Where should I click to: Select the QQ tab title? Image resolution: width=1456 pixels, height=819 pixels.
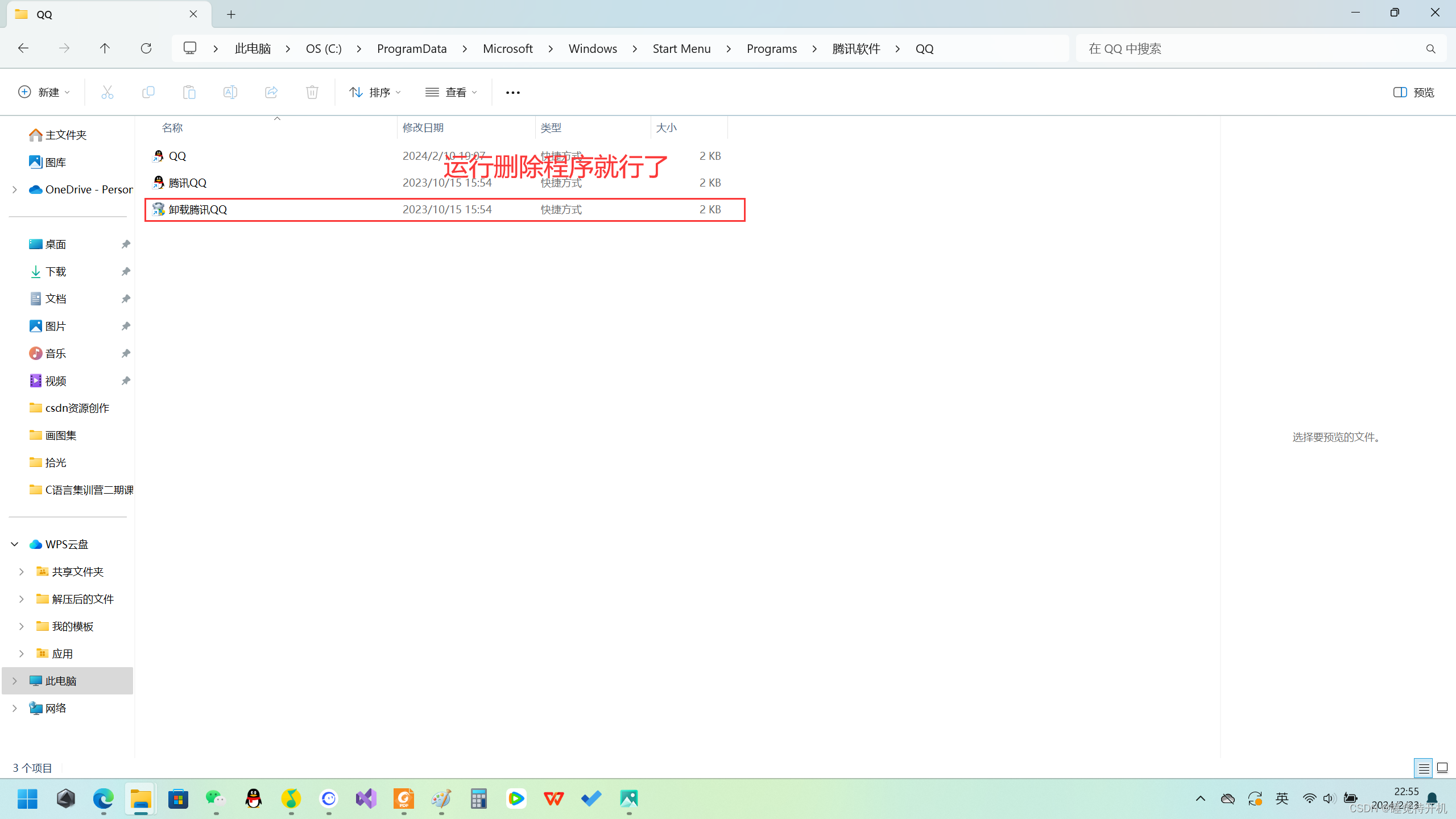44,15
